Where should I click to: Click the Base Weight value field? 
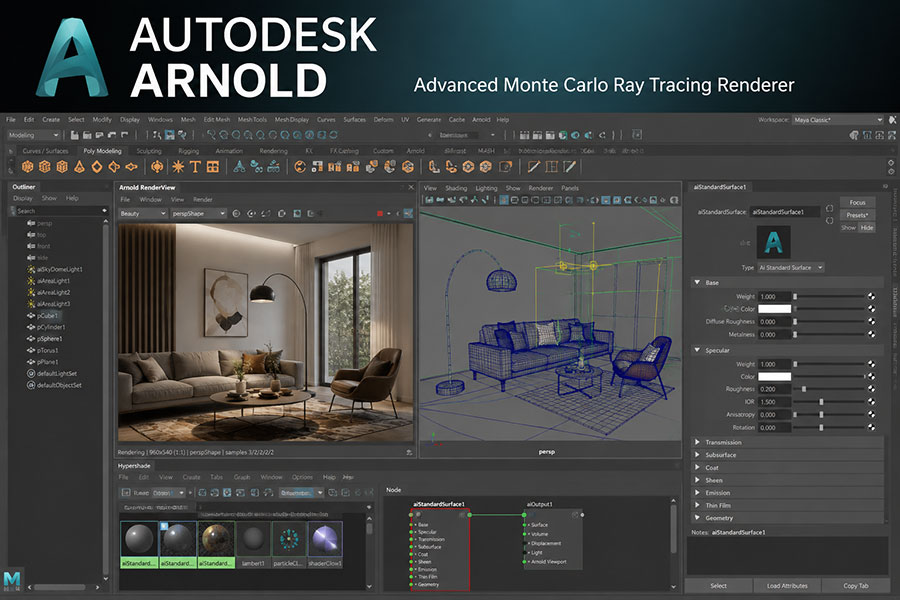[774, 297]
